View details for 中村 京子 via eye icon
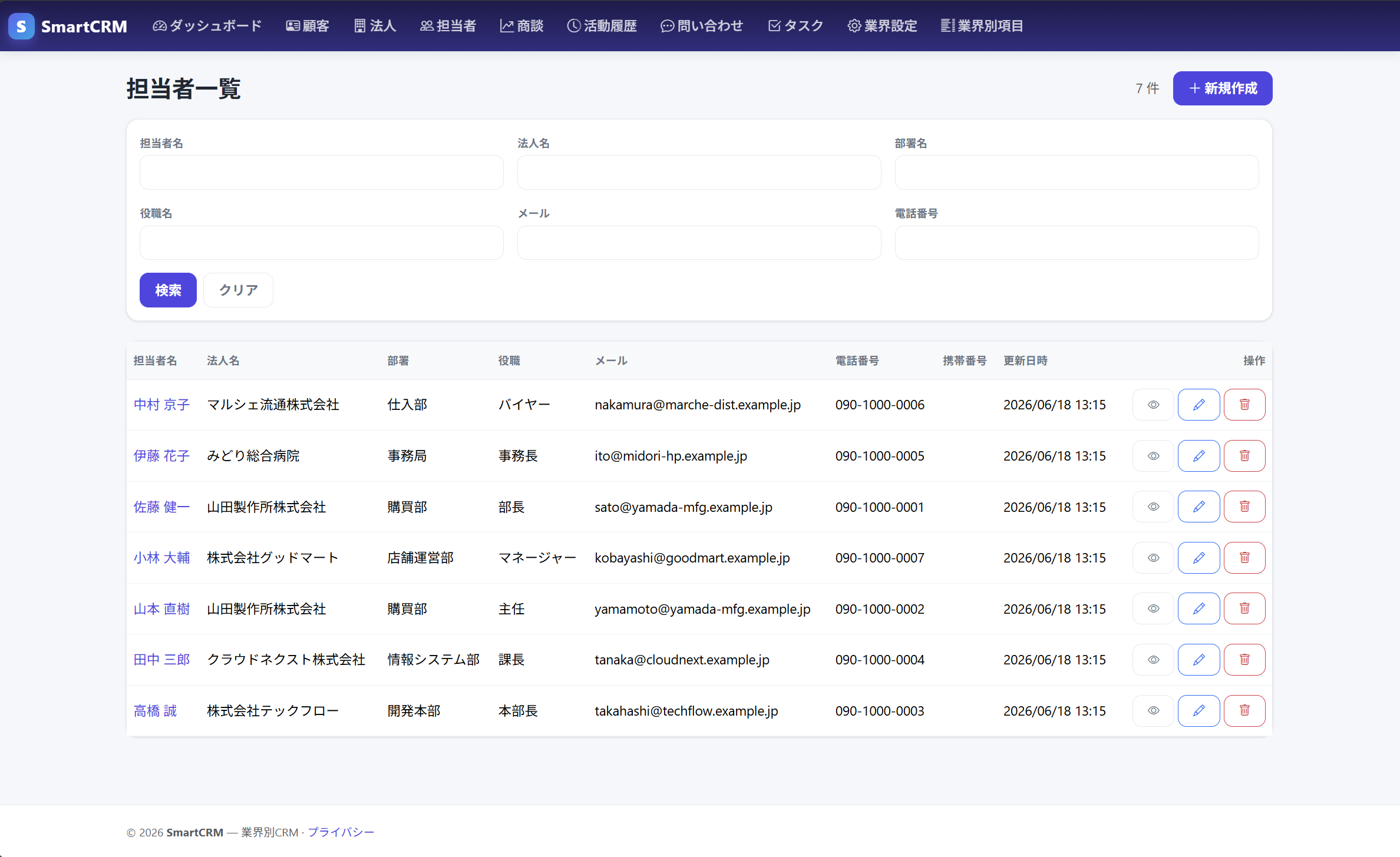Screen dimensions: 1400x857 click(x=1153, y=405)
